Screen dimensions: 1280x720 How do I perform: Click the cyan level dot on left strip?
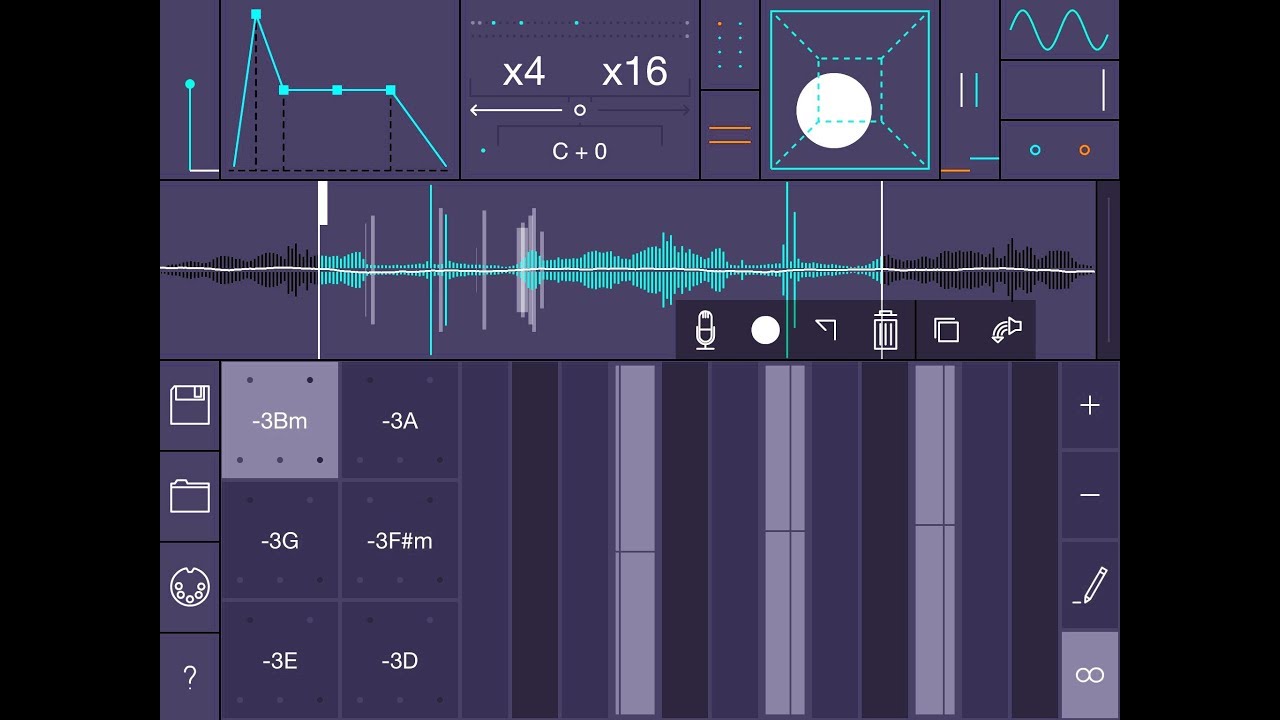190,84
